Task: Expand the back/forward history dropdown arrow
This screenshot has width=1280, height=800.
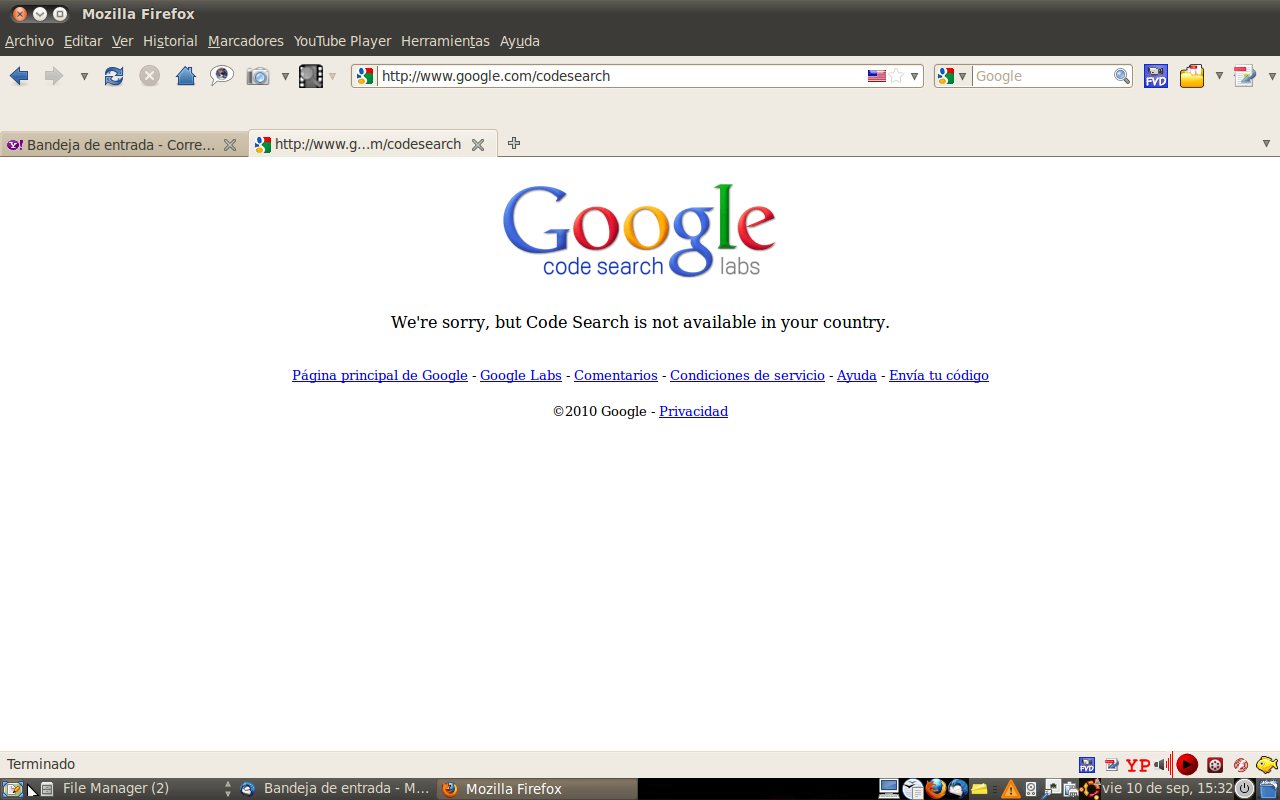Action: (x=84, y=76)
